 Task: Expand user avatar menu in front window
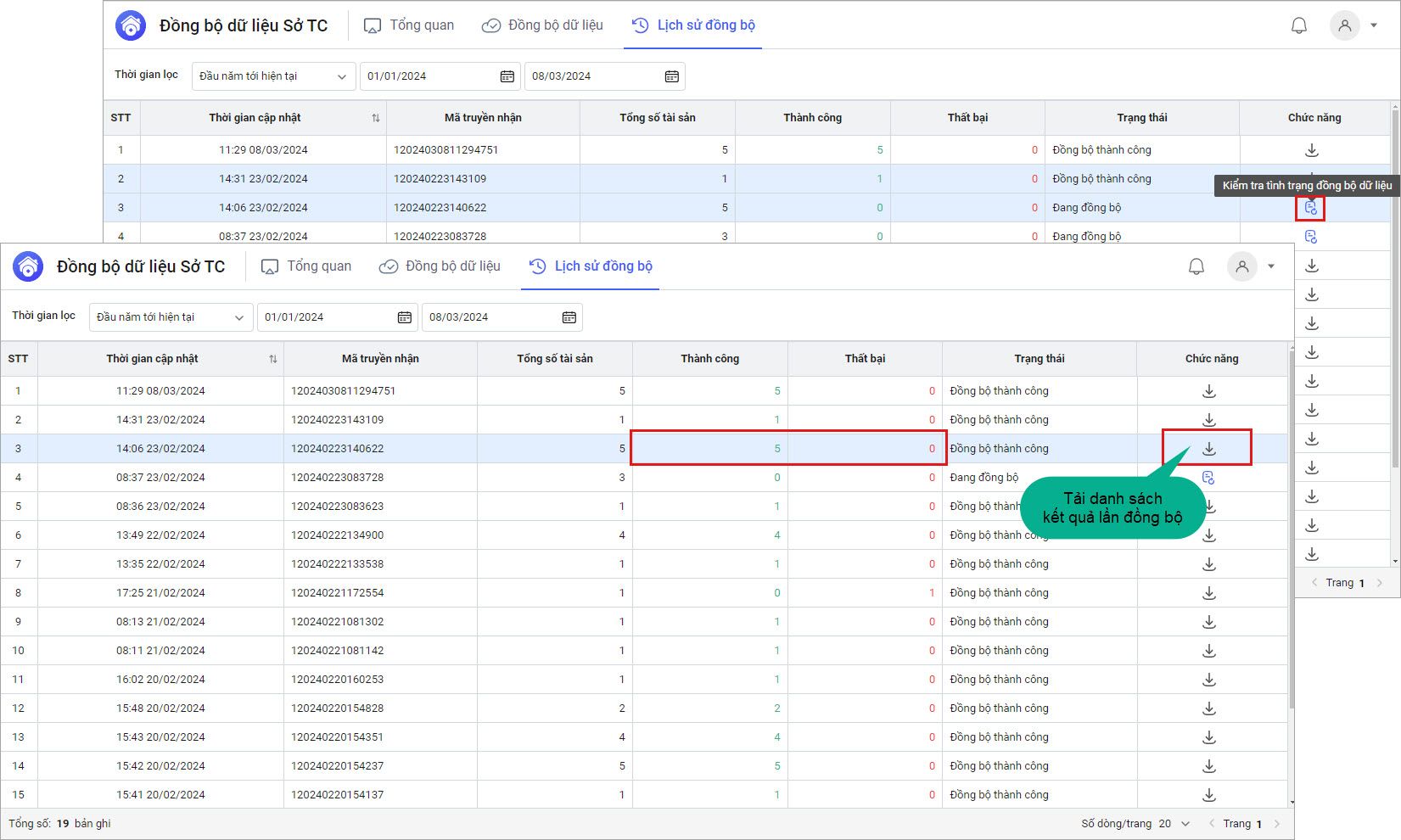tap(1270, 266)
